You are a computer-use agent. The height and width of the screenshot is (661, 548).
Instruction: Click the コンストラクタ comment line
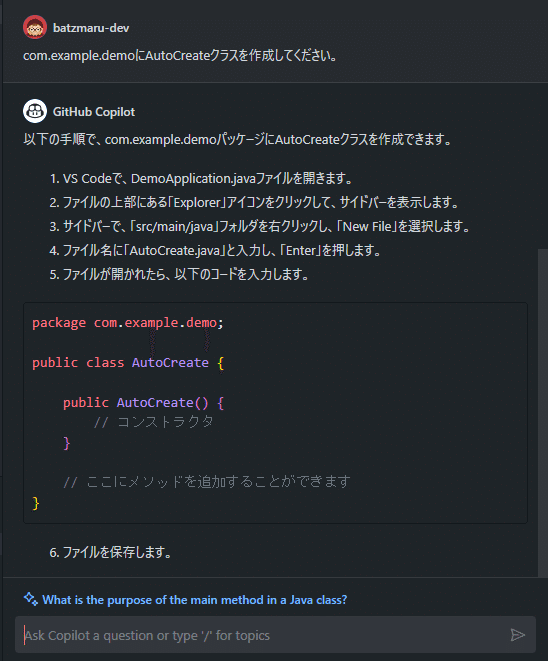(x=154, y=422)
